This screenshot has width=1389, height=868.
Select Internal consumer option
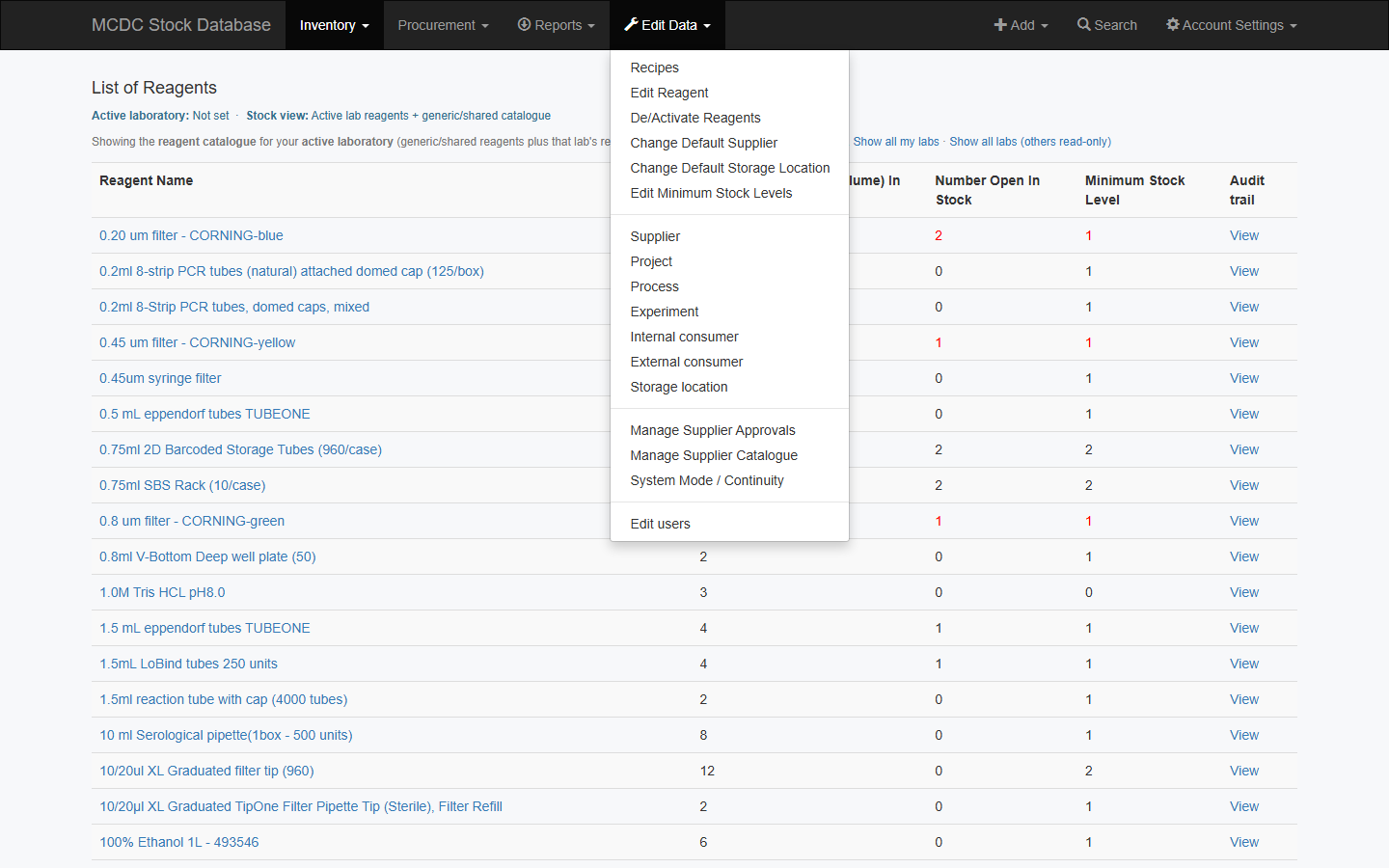(729, 337)
